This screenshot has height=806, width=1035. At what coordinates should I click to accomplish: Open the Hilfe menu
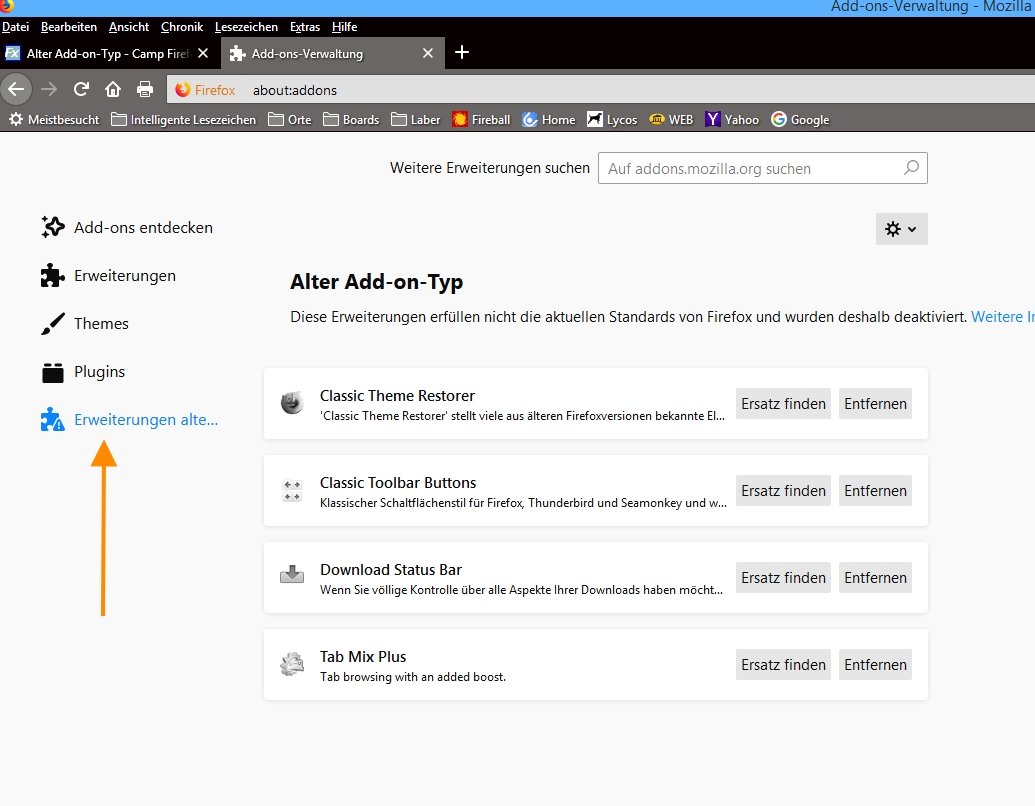[345, 27]
